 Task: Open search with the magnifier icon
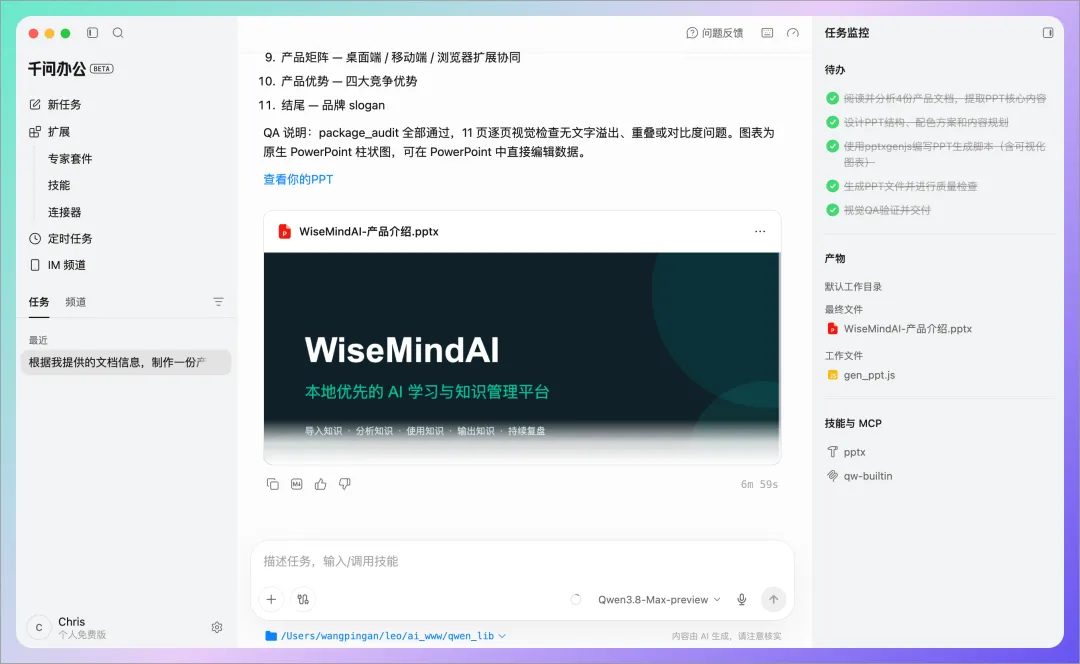click(x=118, y=32)
